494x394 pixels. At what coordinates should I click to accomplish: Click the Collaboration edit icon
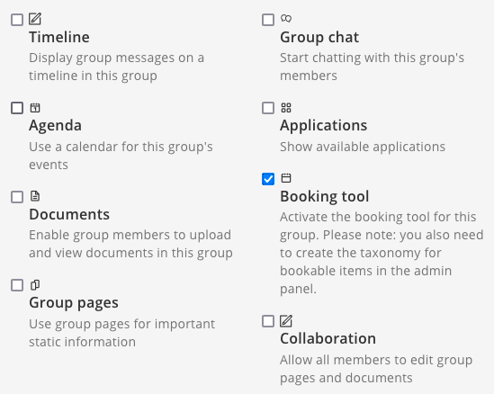286,321
